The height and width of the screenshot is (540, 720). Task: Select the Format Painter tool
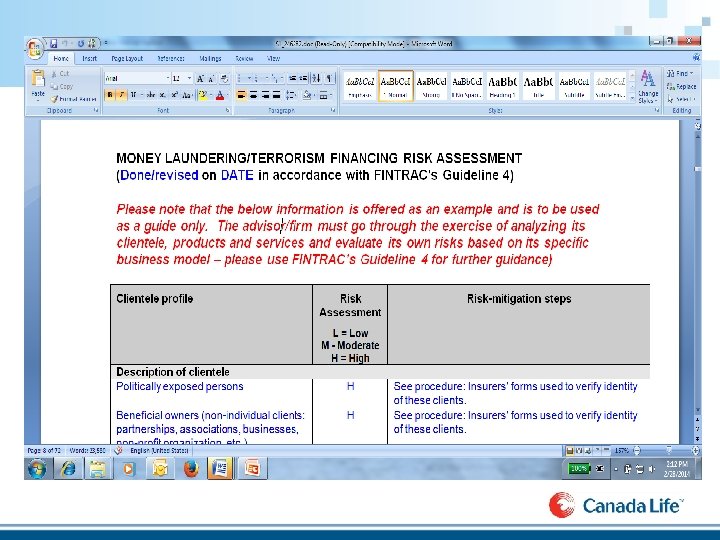point(73,99)
